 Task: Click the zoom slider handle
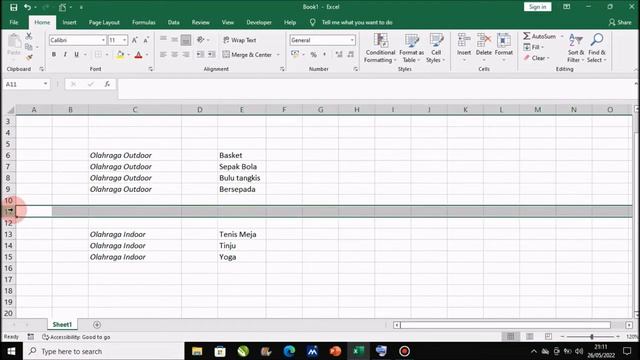tap(591, 337)
